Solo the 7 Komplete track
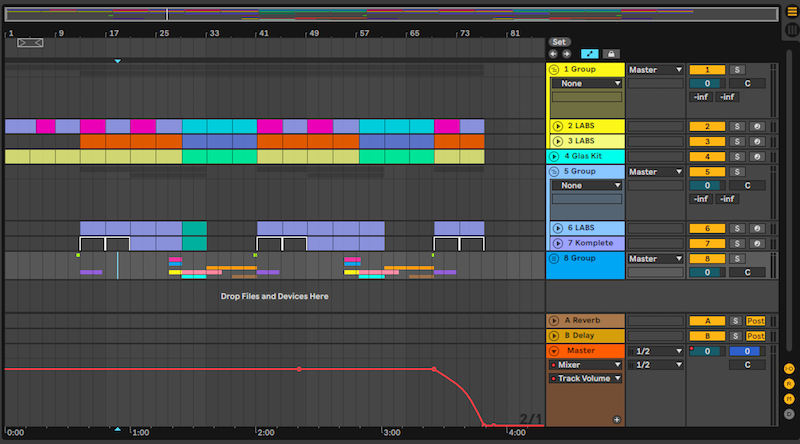This screenshot has width=800, height=444. (x=737, y=243)
